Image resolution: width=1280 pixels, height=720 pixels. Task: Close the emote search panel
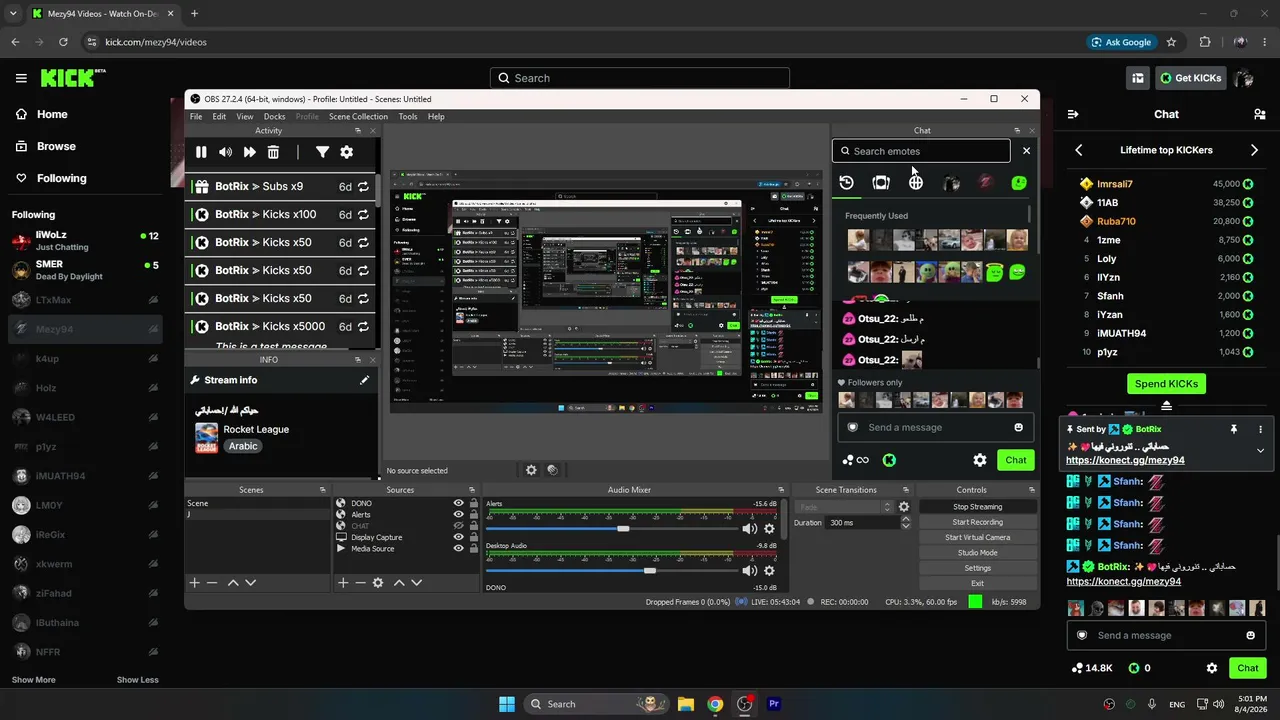1026,151
